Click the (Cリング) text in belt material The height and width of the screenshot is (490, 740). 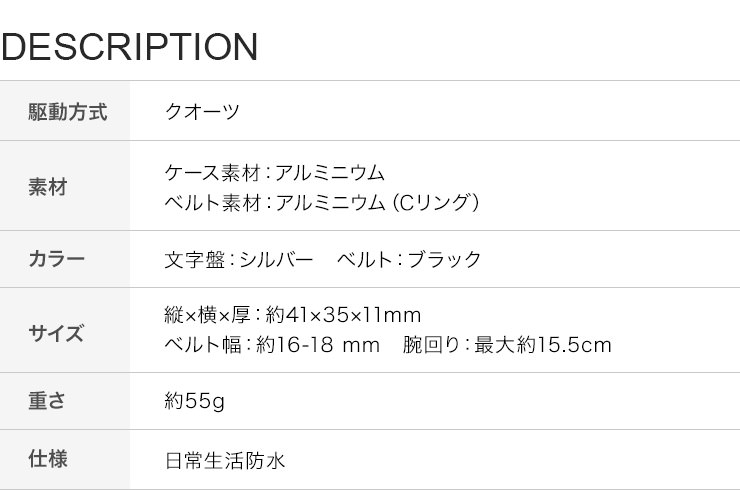pos(437,203)
